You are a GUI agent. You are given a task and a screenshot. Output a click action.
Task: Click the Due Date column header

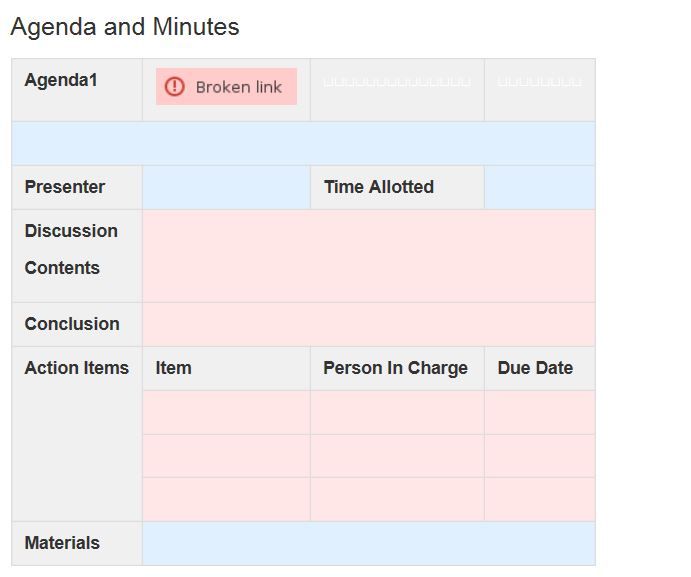tap(535, 368)
